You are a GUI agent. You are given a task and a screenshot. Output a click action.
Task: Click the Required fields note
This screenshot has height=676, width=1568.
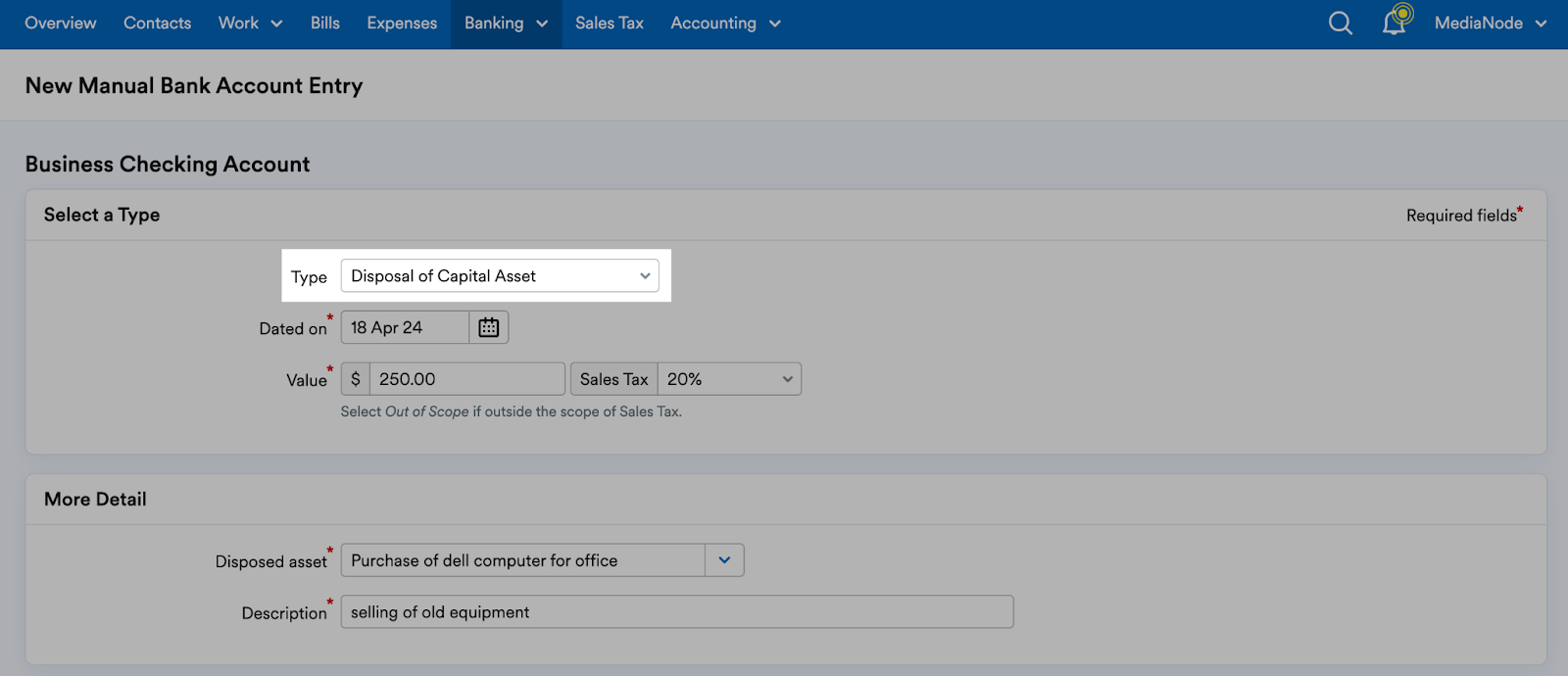[1464, 215]
